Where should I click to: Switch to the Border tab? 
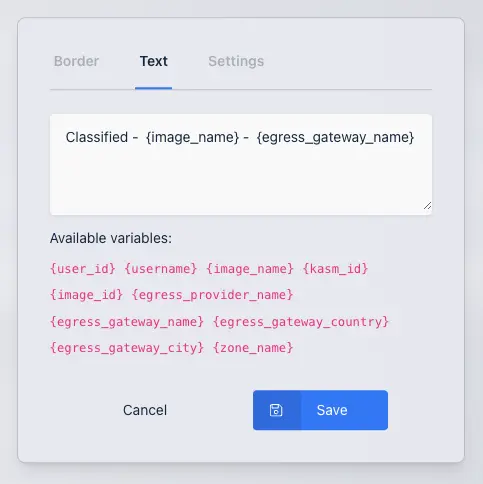76,61
